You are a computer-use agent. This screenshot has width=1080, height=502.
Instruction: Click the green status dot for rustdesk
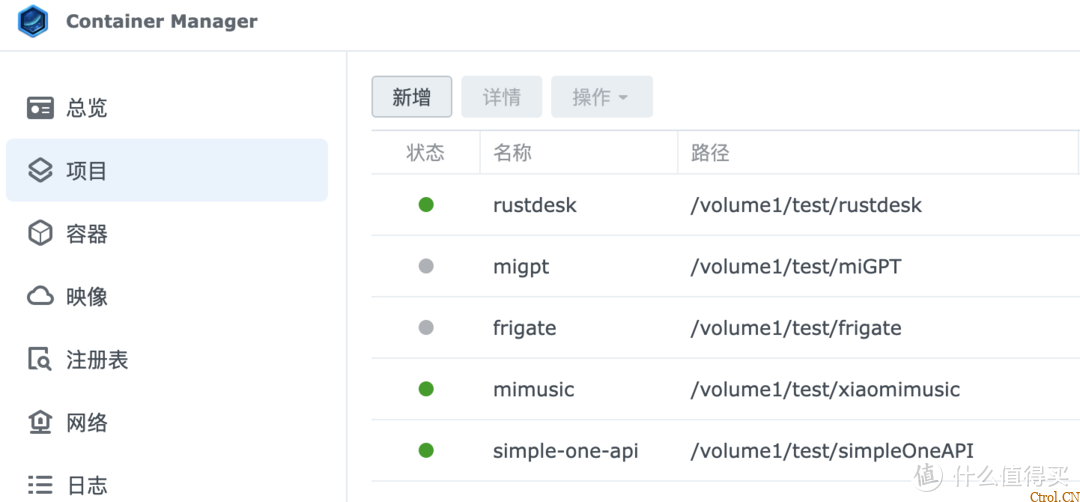click(x=426, y=205)
